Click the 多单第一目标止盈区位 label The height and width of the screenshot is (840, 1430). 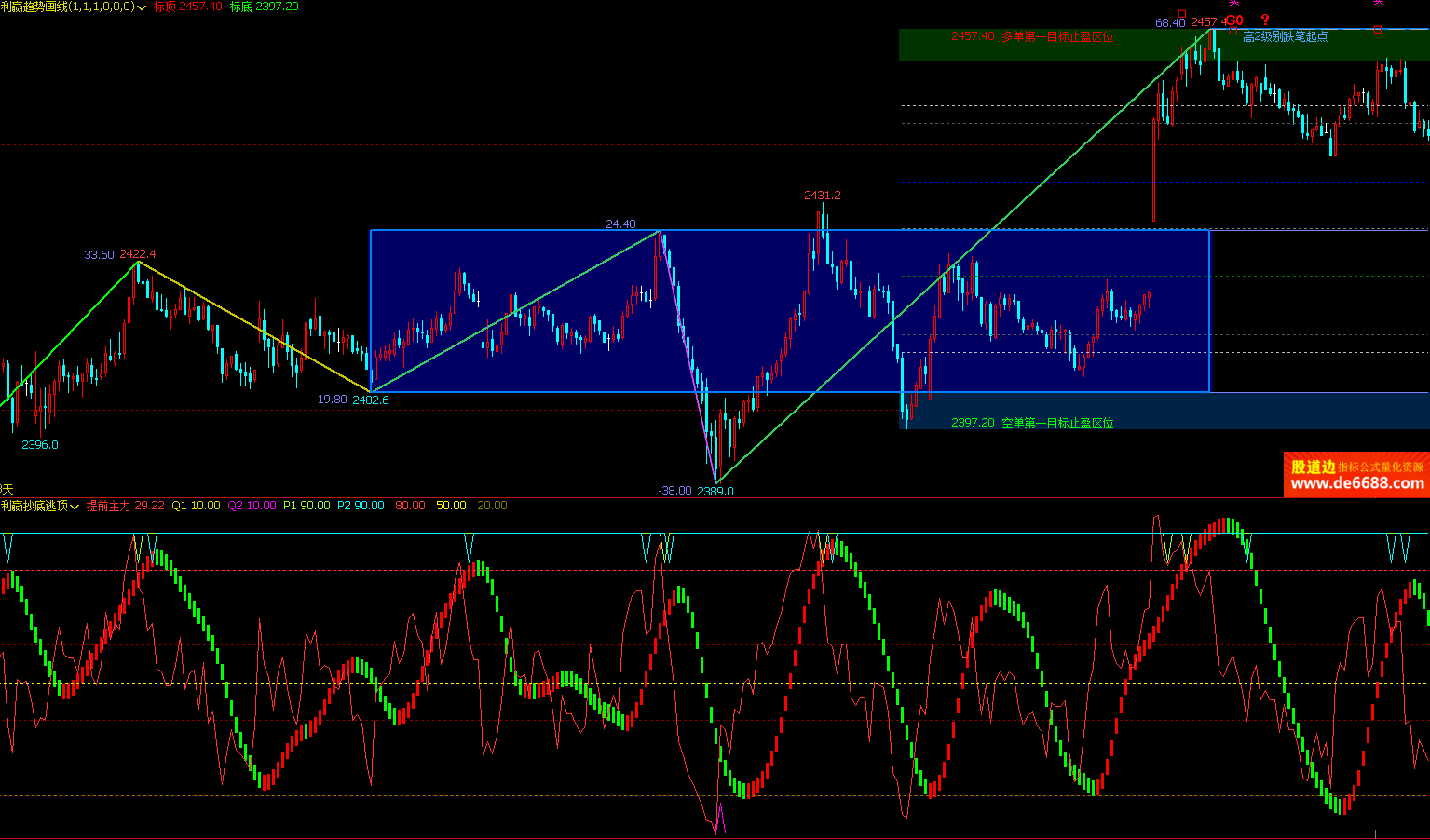pos(1057,37)
